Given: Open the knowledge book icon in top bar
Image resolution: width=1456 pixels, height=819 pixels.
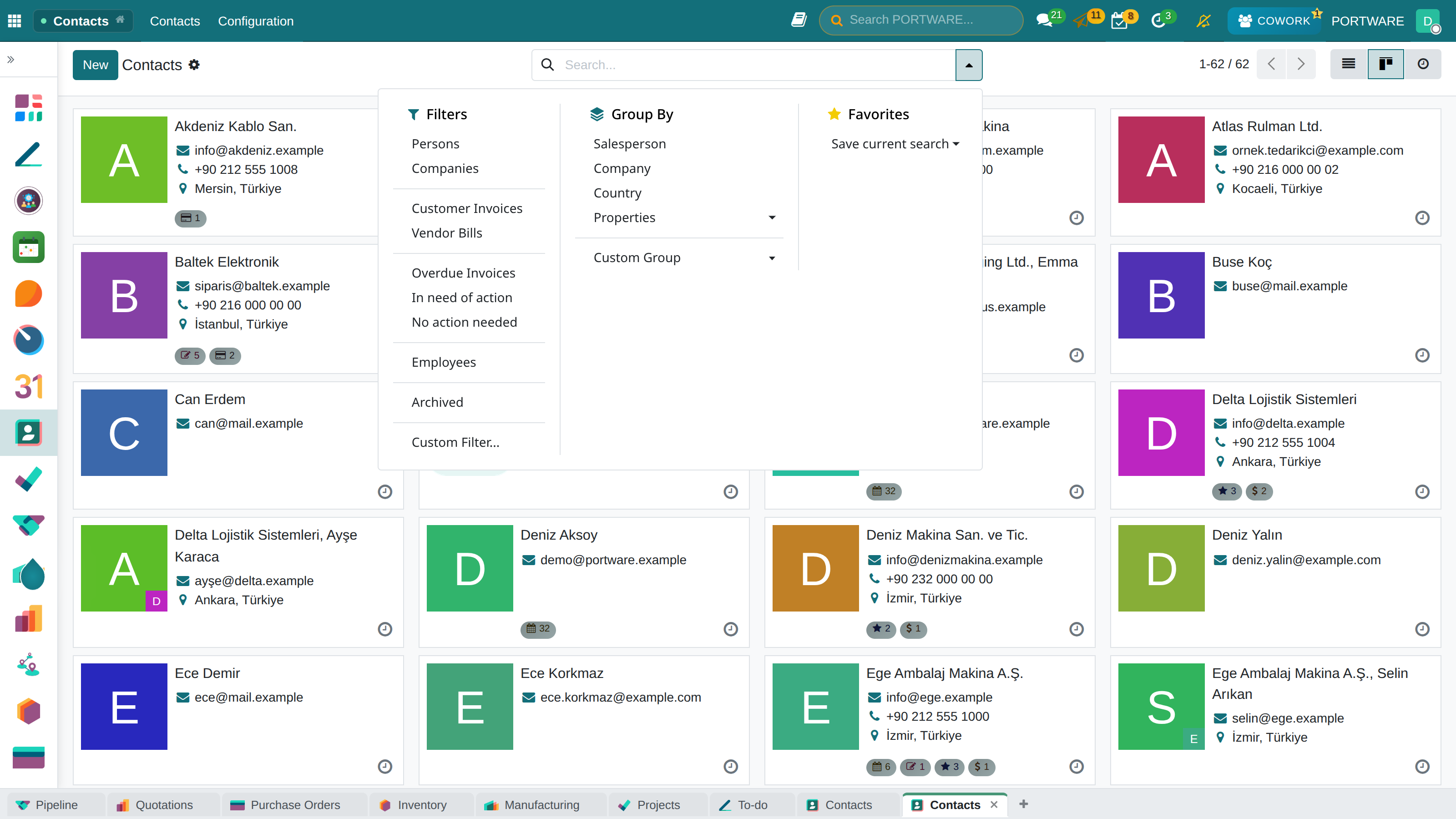Looking at the screenshot, I should pyautogui.click(x=799, y=20).
